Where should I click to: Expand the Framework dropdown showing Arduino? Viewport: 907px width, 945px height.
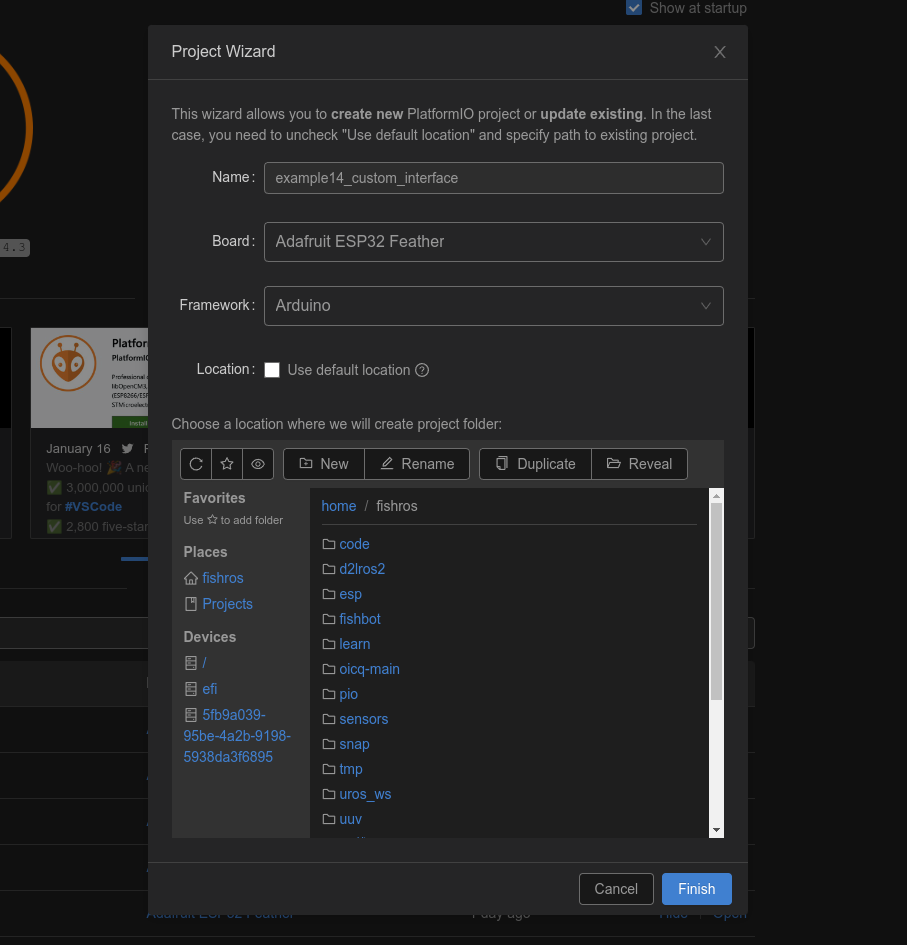click(493, 306)
